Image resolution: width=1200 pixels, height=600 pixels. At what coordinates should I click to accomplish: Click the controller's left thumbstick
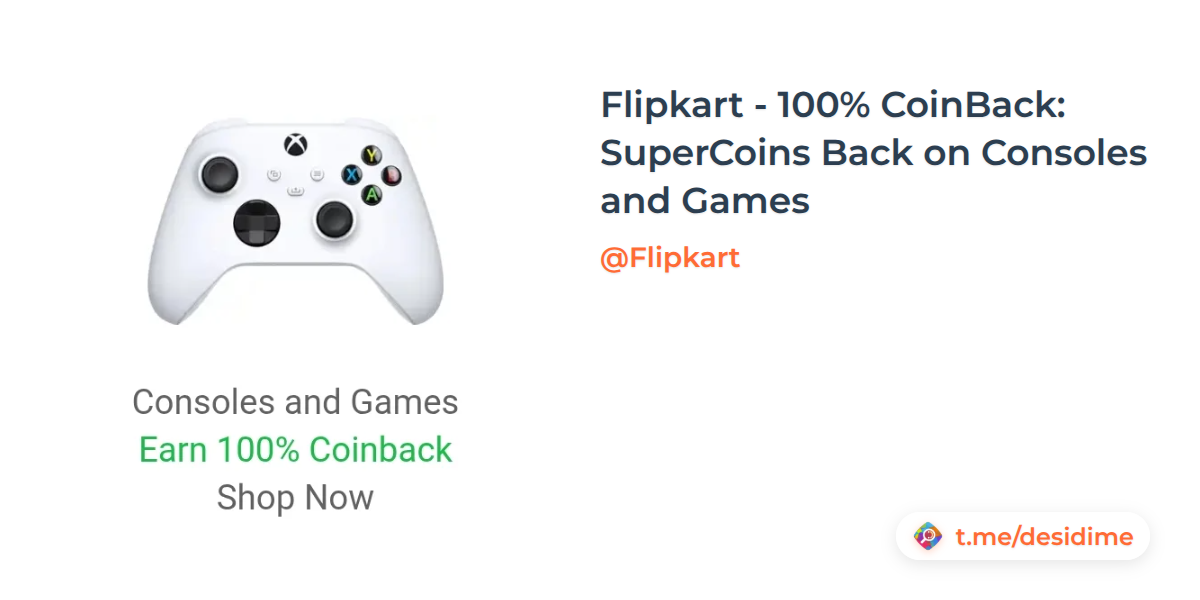tap(218, 175)
